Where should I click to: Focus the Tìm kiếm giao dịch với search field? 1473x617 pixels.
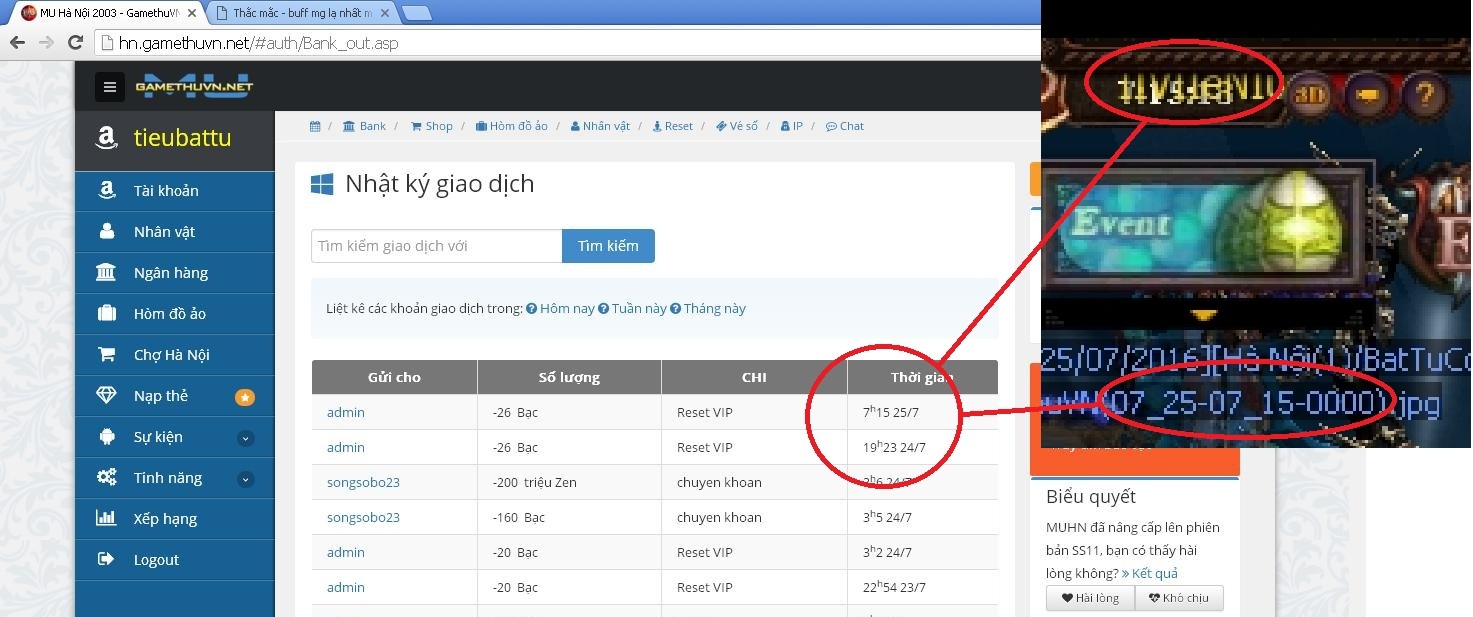pyautogui.click(x=437, y=246)
